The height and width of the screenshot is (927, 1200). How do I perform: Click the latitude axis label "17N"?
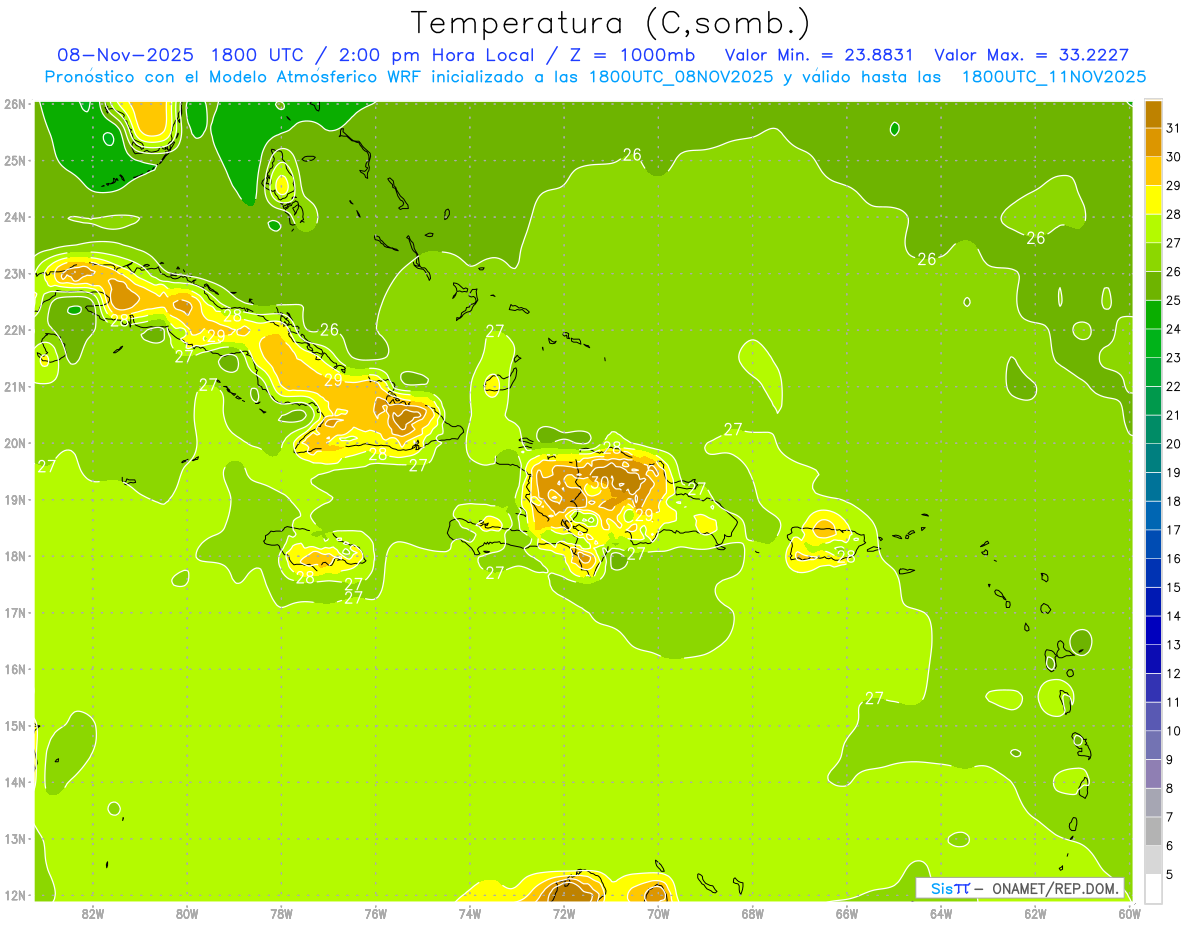(14, 612)
